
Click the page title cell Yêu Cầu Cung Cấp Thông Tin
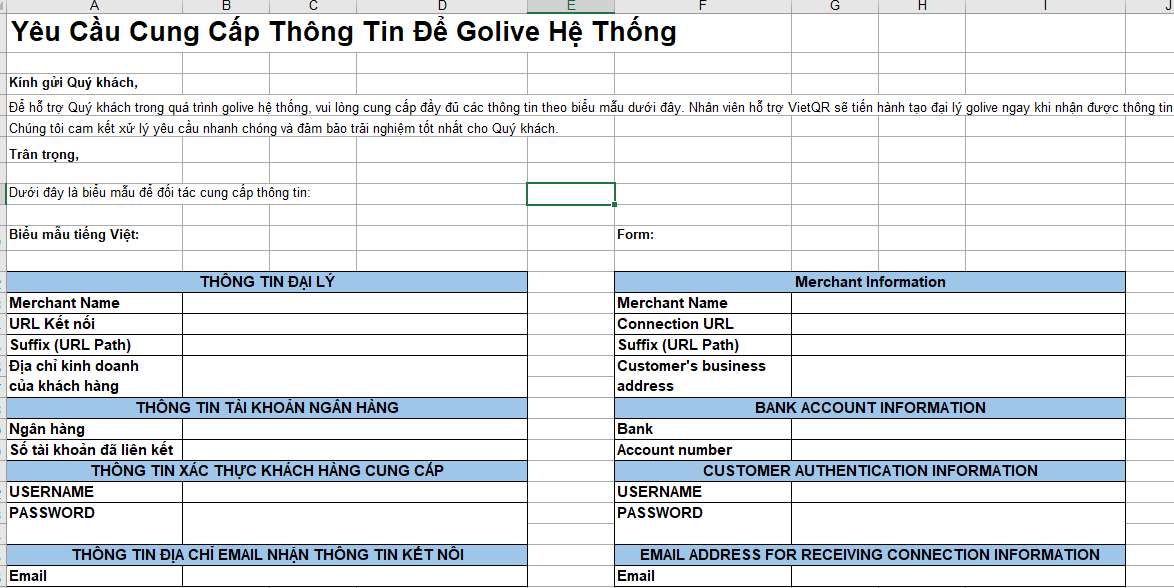pyautogui.click(x=343, y=32)
